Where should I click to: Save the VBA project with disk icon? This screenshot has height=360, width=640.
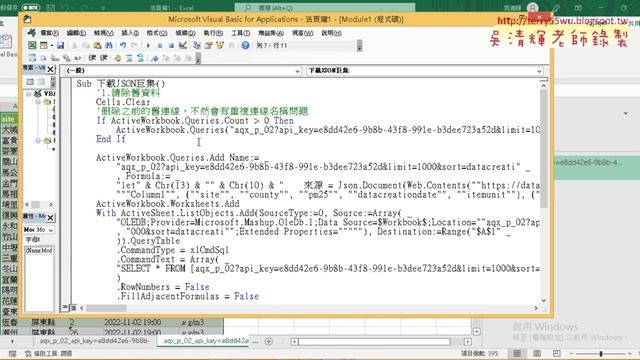(60, 45)
